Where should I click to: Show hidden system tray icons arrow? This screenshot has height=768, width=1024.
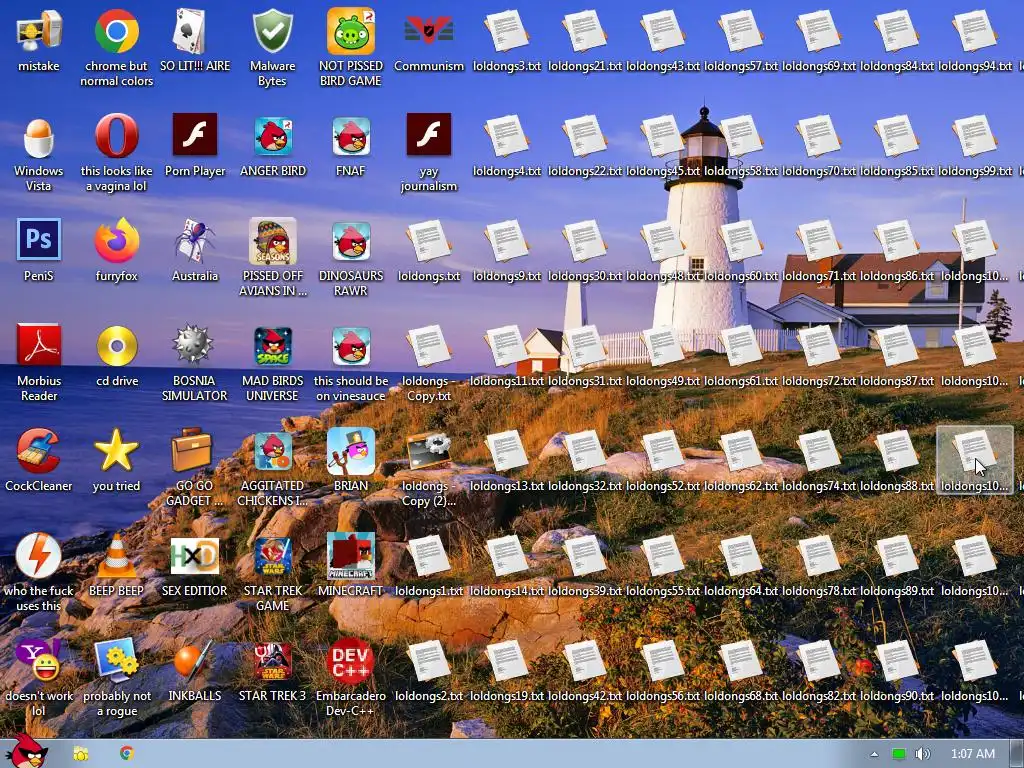tap(874, 754)
